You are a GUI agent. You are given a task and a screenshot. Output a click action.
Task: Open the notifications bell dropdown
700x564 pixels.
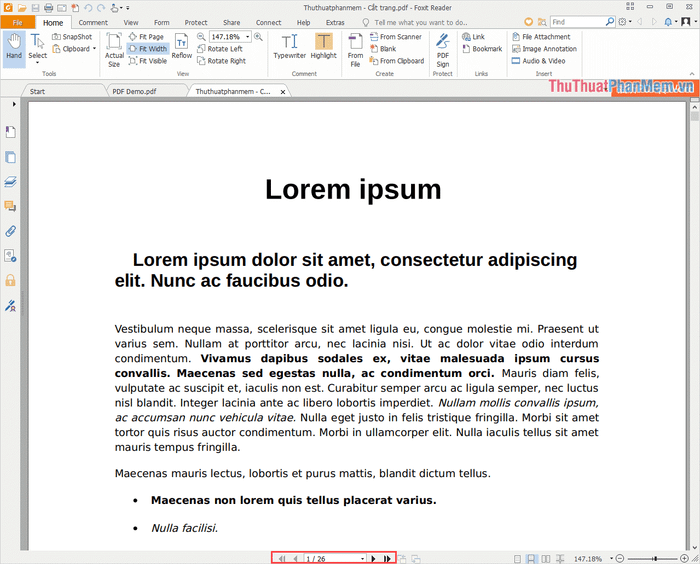click(671, 22)
